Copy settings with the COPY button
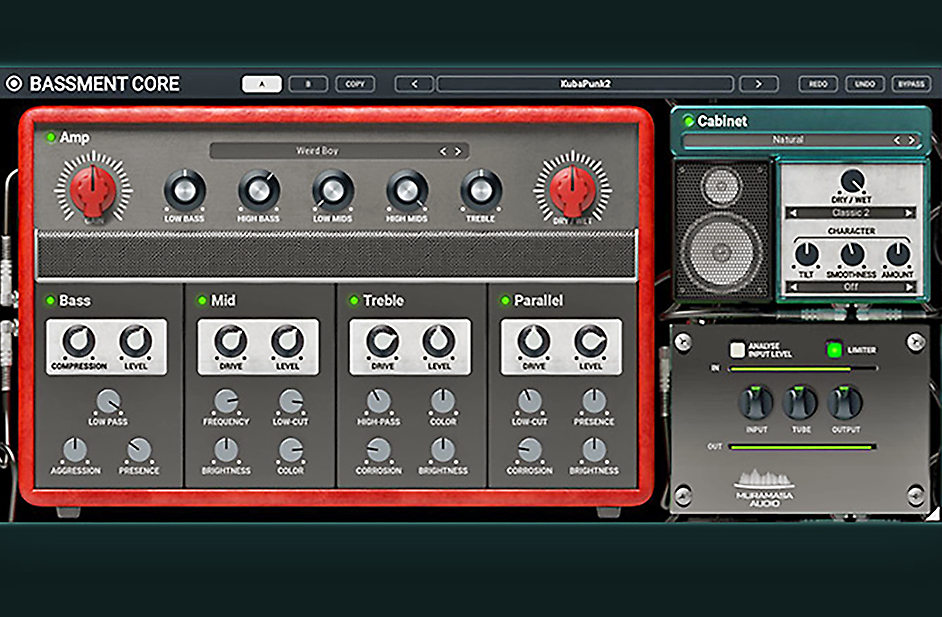The width and height of the screenshot is (942, 617). [x=355, y=84]
